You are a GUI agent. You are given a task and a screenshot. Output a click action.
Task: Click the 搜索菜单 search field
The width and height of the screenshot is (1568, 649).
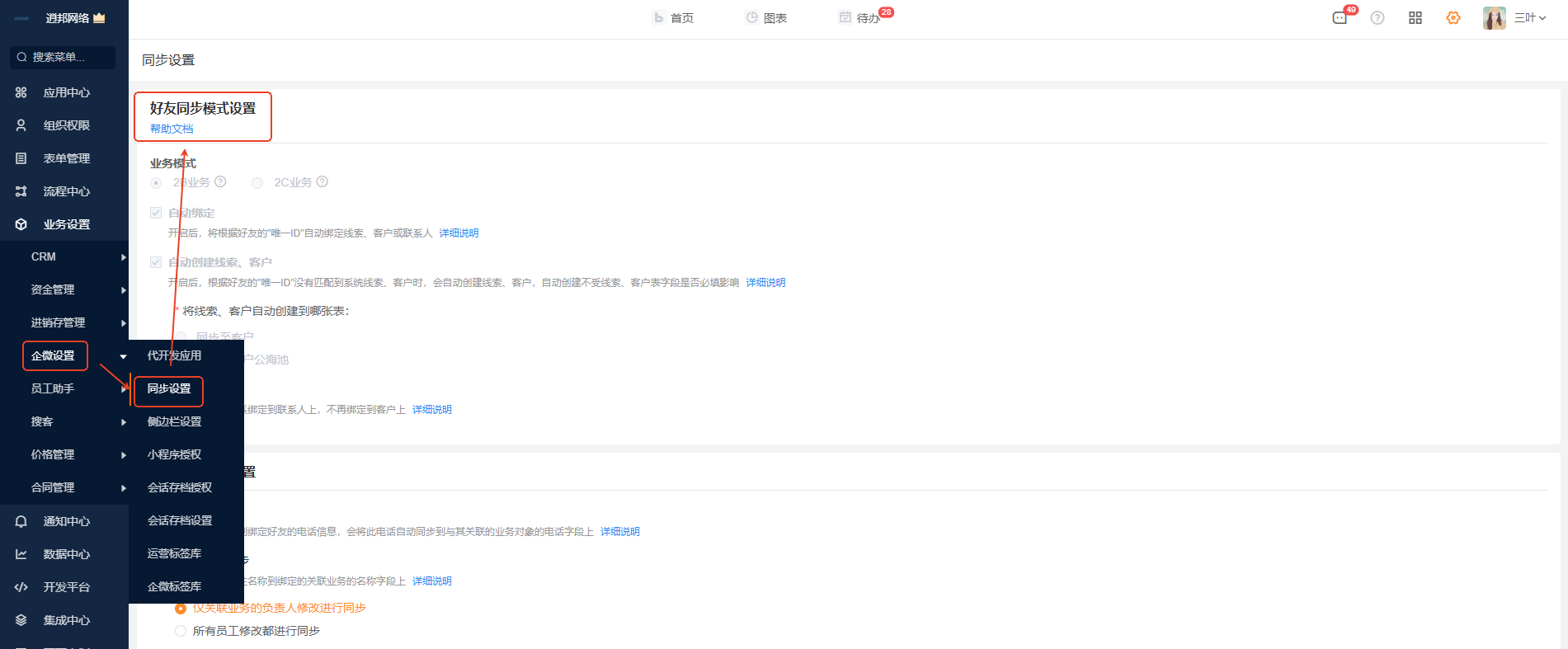(x=63, y=57)
